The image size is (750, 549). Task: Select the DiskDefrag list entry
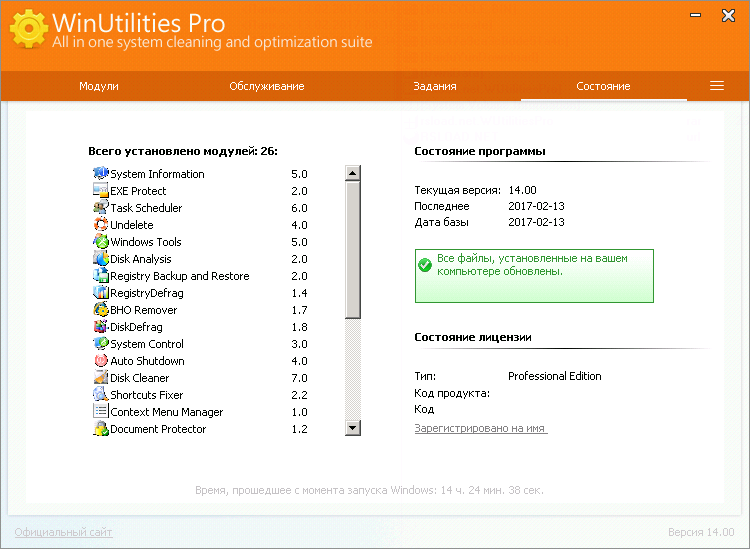(136, 327)
